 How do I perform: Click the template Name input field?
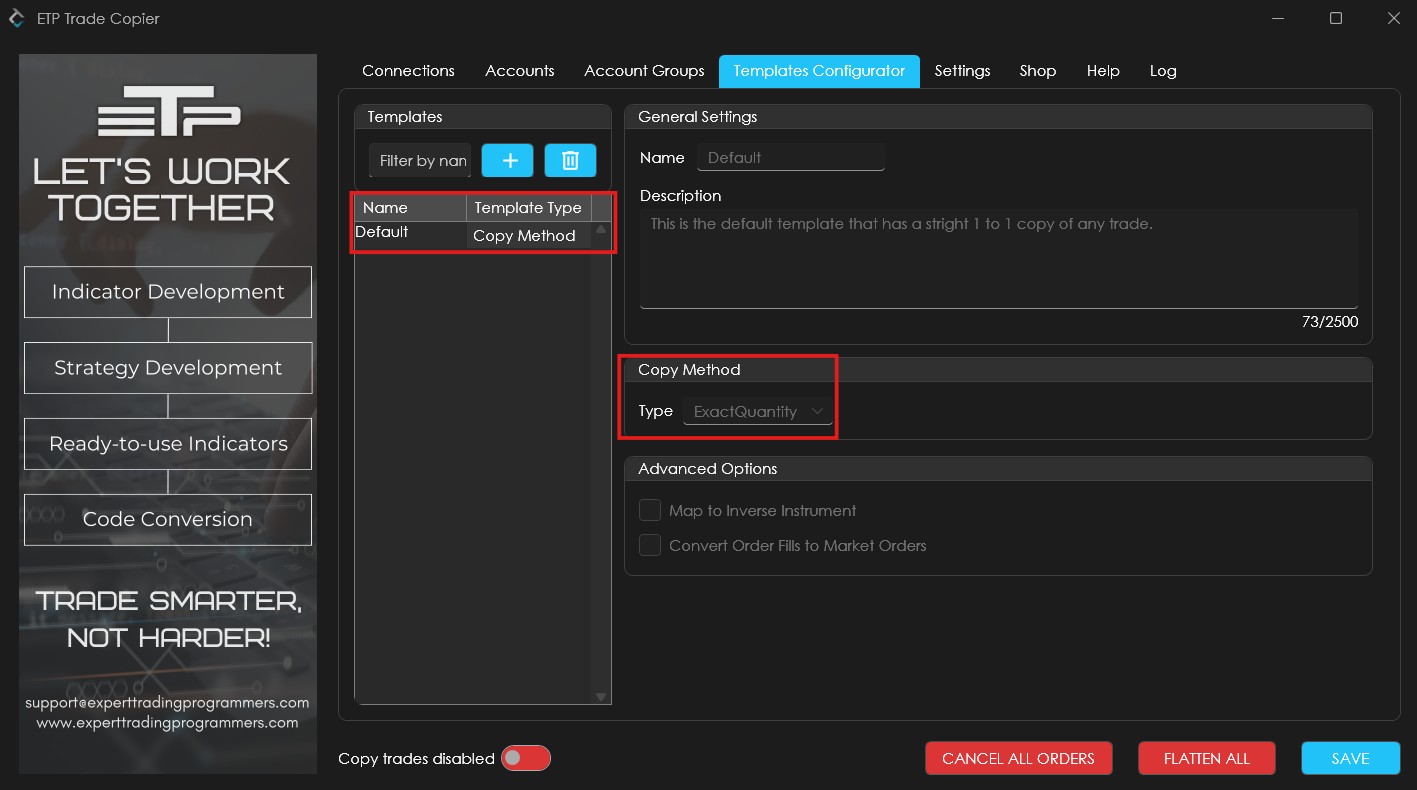[791, 158]
